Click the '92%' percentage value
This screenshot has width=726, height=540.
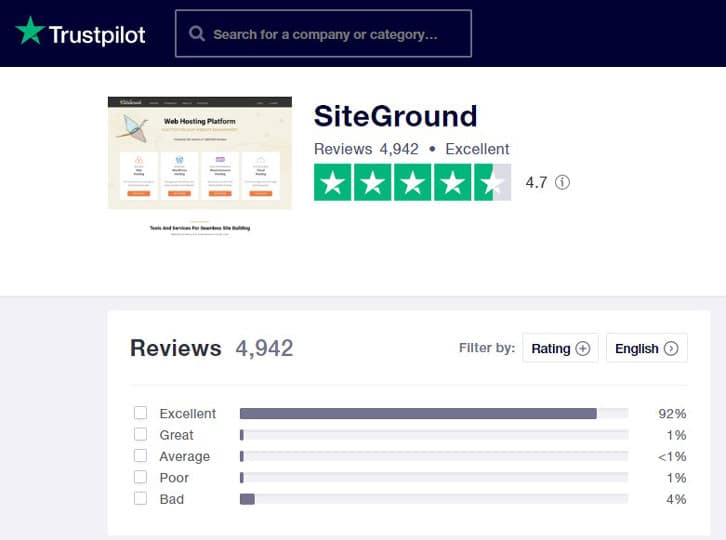672,414
